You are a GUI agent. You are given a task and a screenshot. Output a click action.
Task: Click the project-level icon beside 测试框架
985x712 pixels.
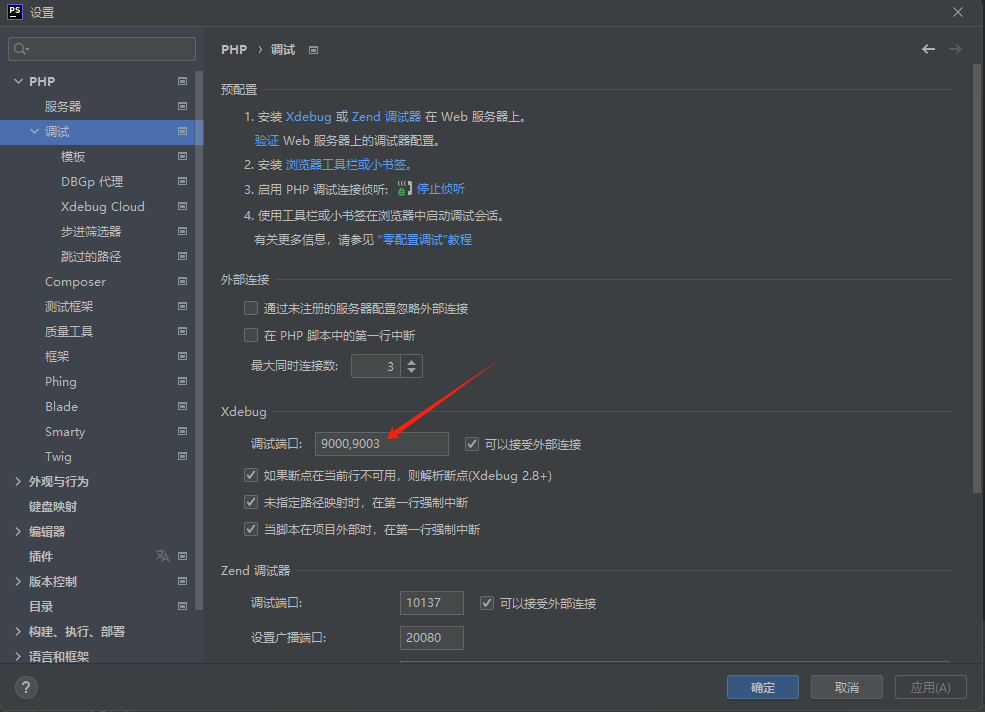point(182,306)
